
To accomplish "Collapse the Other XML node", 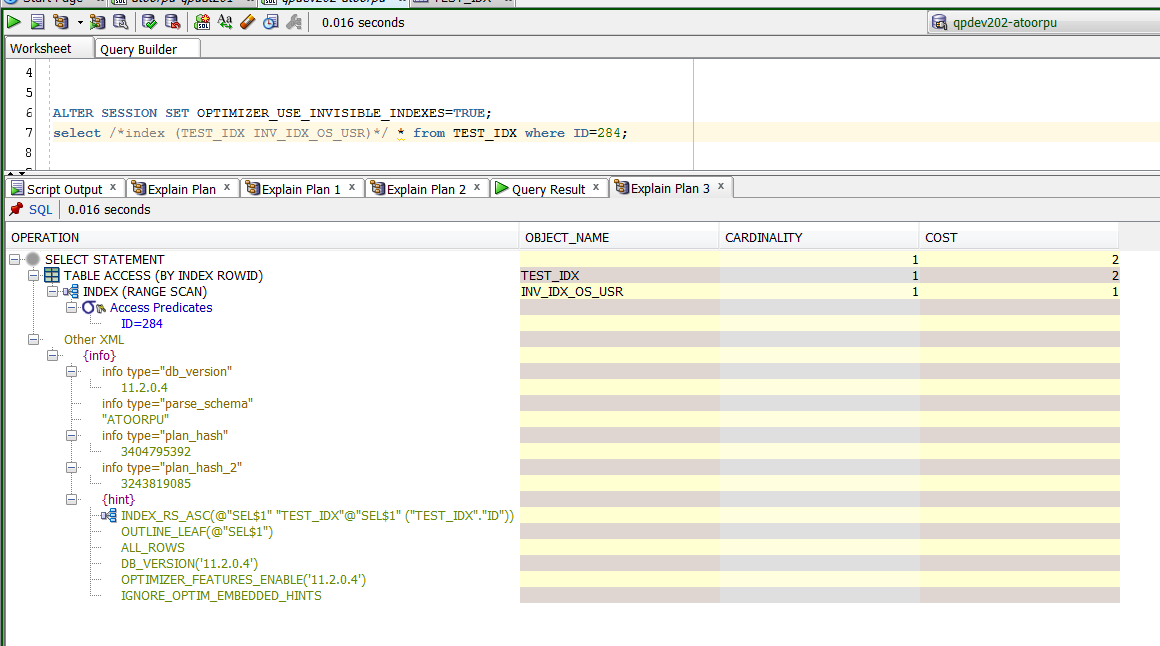I will 33,340.
